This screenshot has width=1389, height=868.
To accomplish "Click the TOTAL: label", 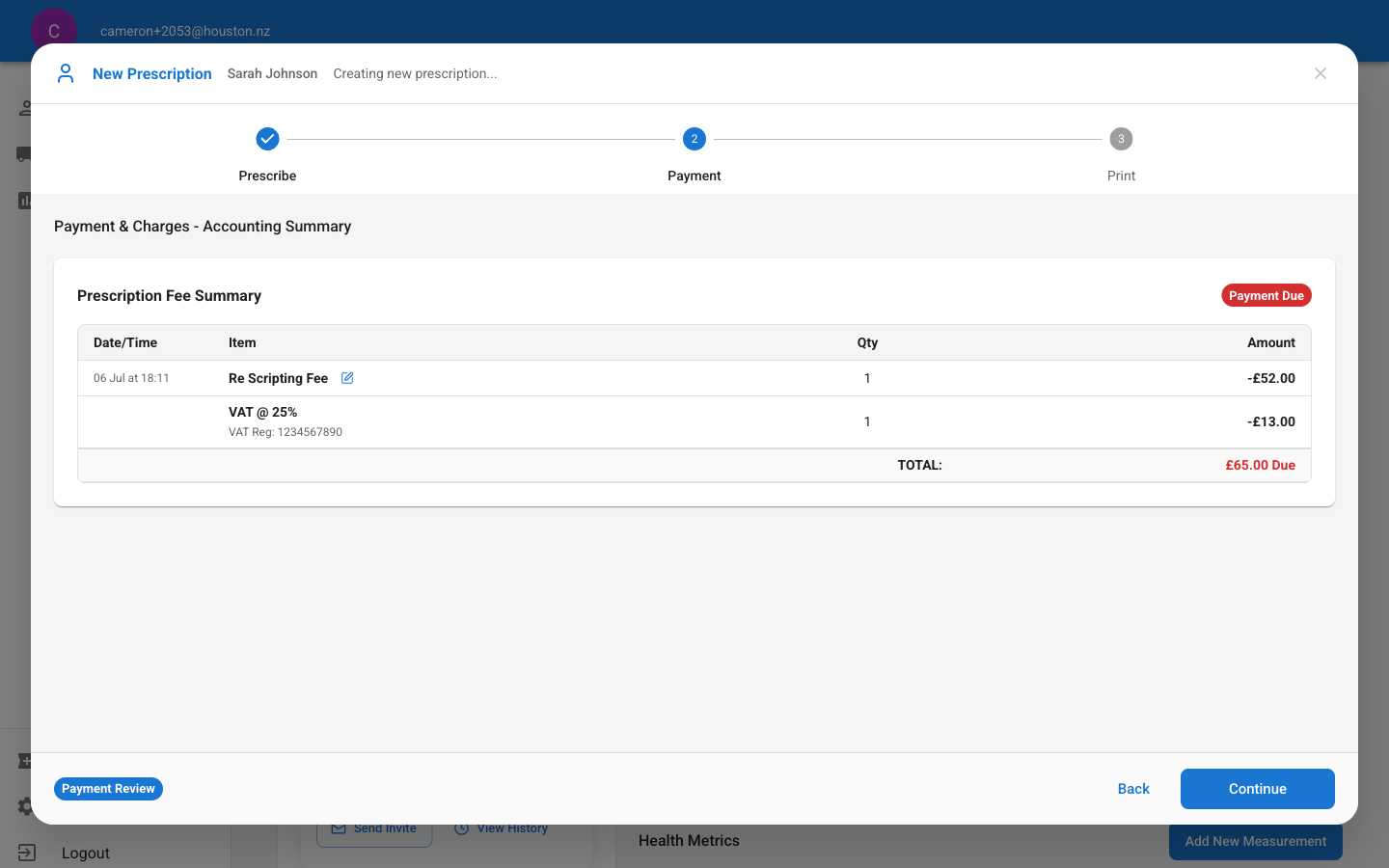I will point(919,465).
